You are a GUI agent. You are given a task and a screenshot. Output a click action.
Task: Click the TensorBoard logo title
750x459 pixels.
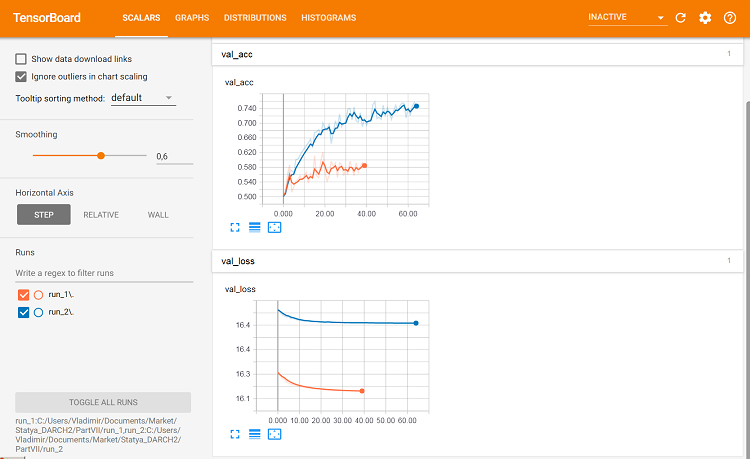click(x=46, y=18)
